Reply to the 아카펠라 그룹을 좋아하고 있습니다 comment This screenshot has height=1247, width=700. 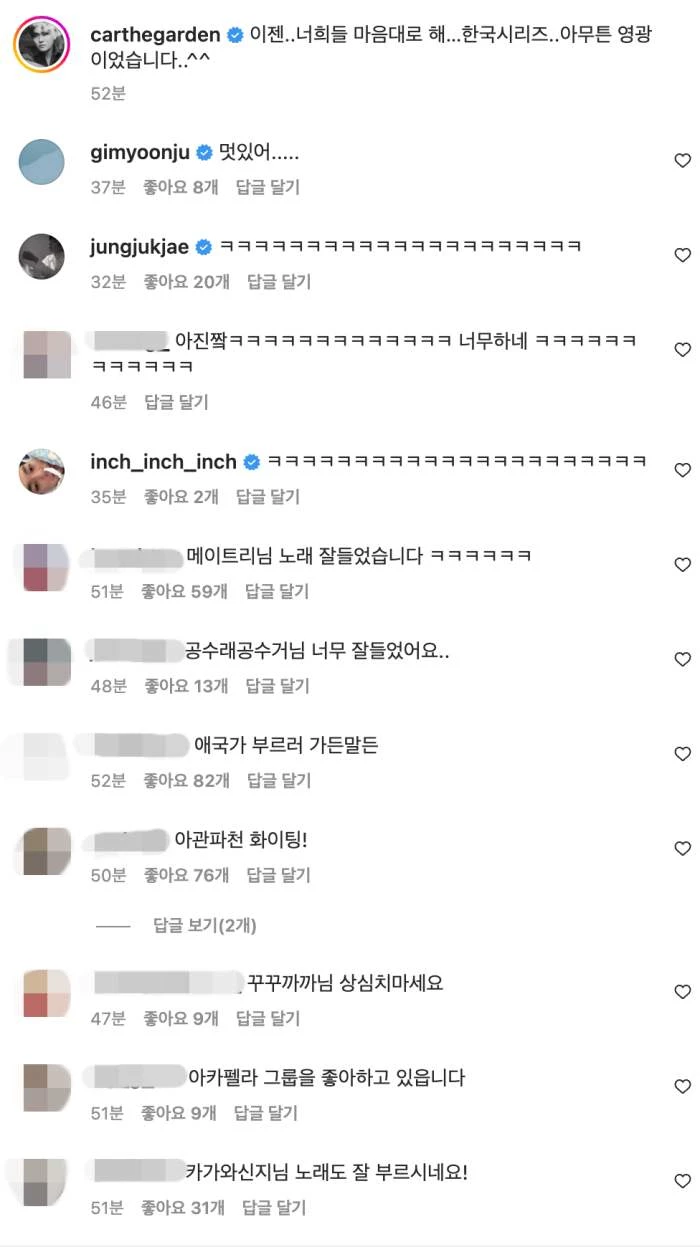point(265,1113)
